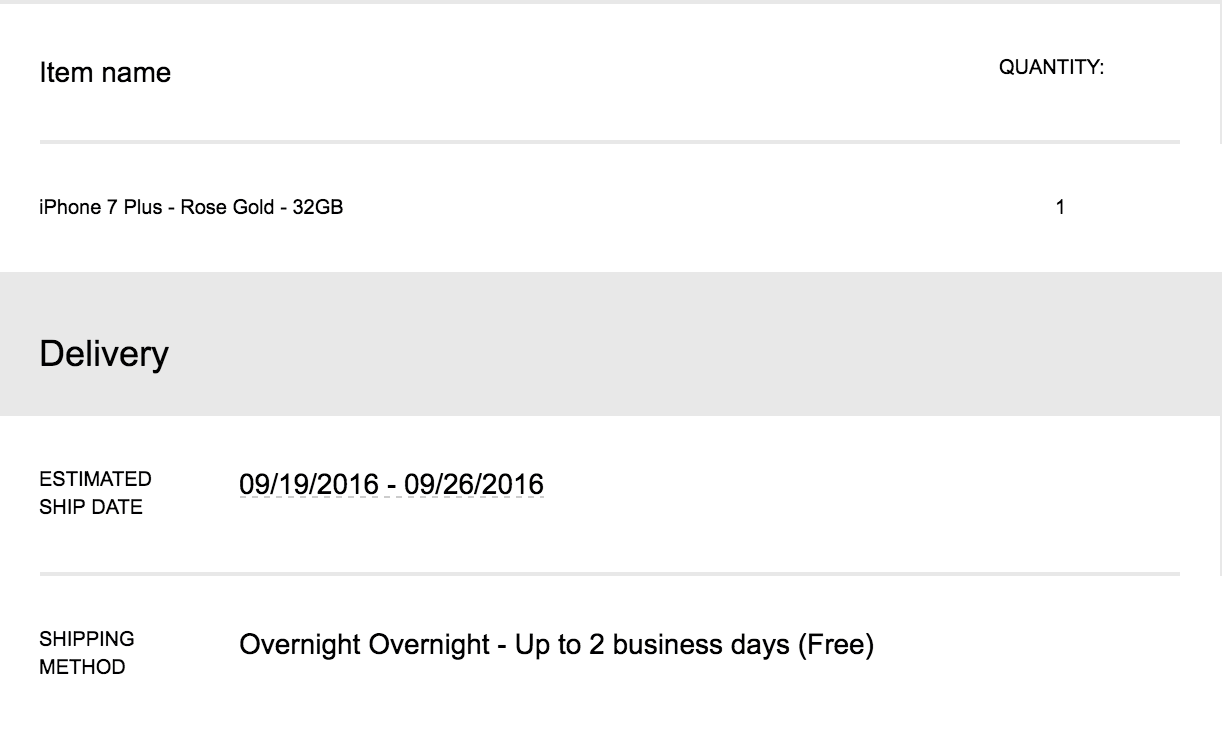Click the divider line above SHIPPING METHOD
This screenshot has width=1222, height=732.
click(610, 574)
